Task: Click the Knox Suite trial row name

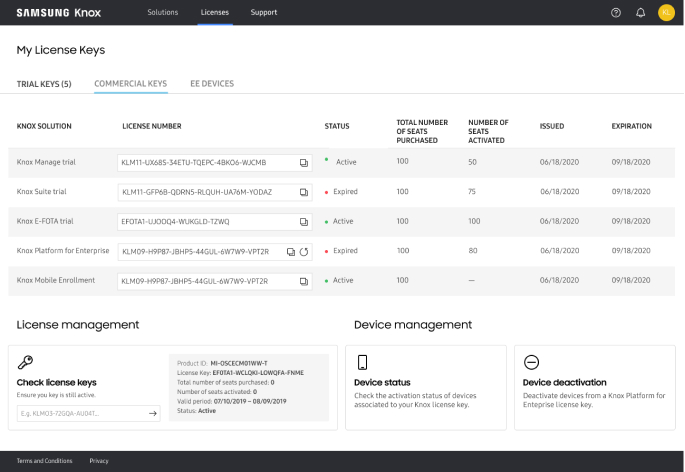Action: (x=42, y=191)
